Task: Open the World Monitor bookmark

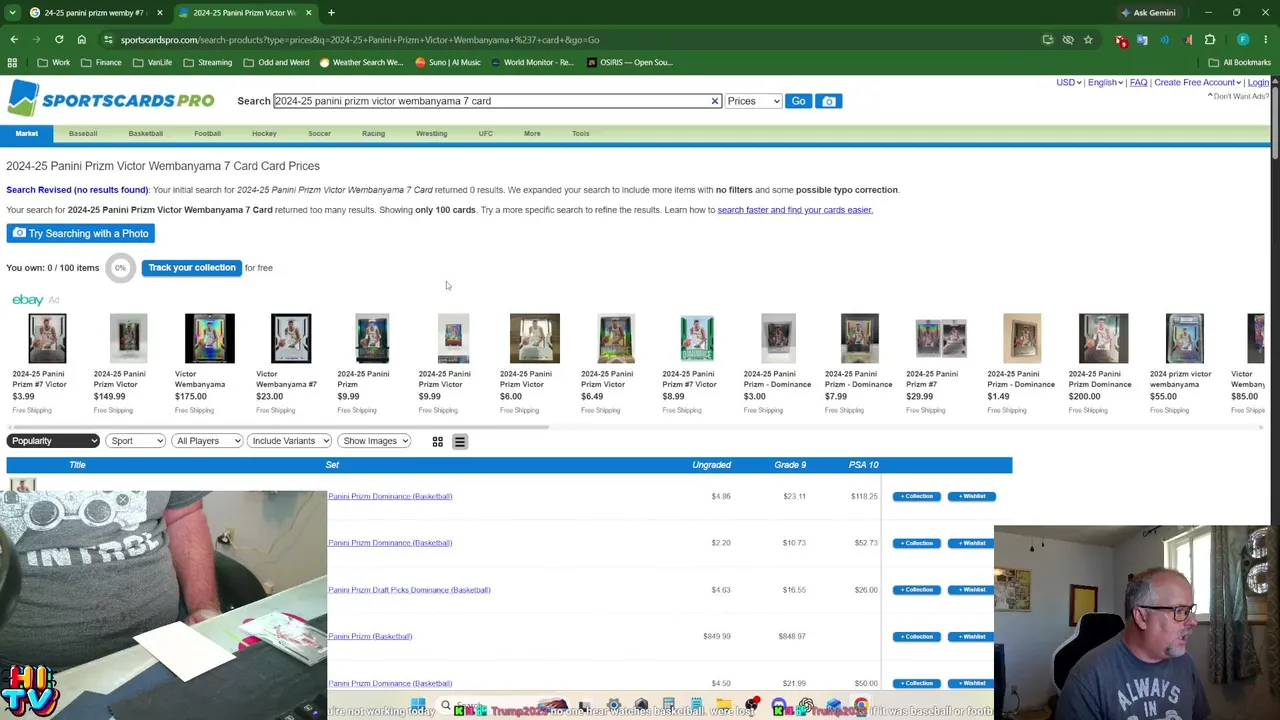Action: tap(531, 62)
